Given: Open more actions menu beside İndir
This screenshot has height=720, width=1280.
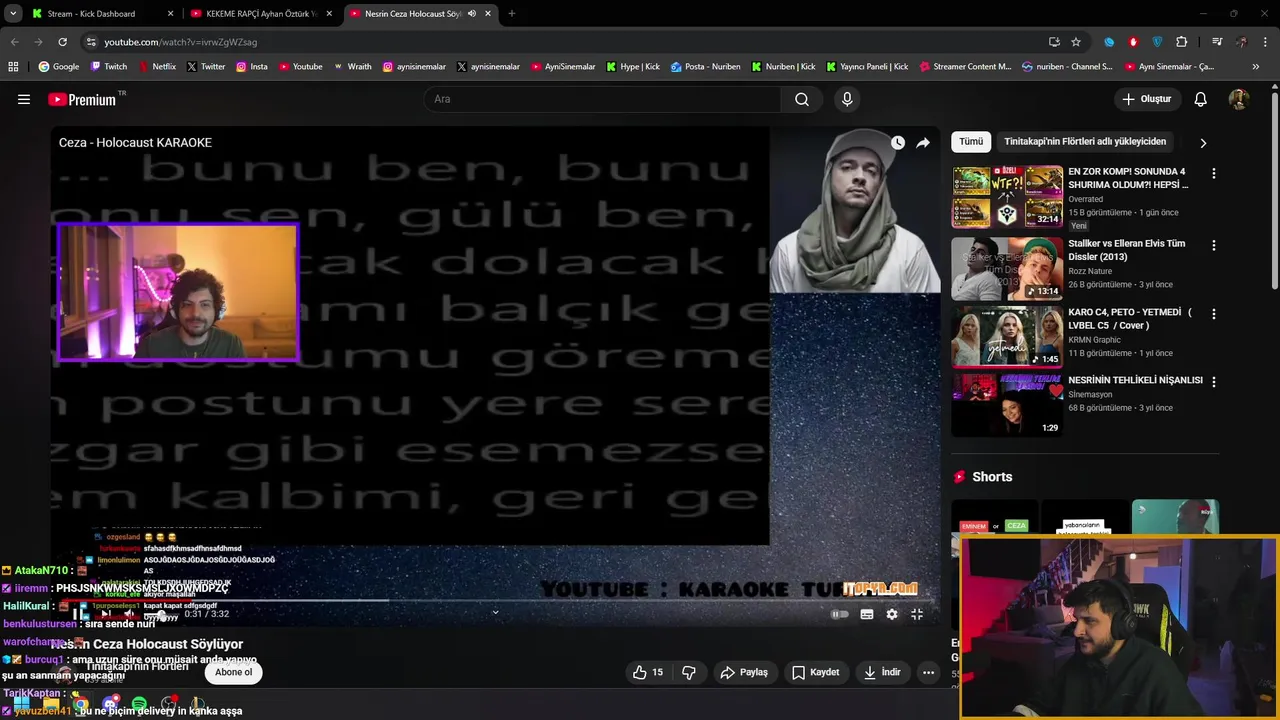Looking at the screenshot, I should click(928, 672).
